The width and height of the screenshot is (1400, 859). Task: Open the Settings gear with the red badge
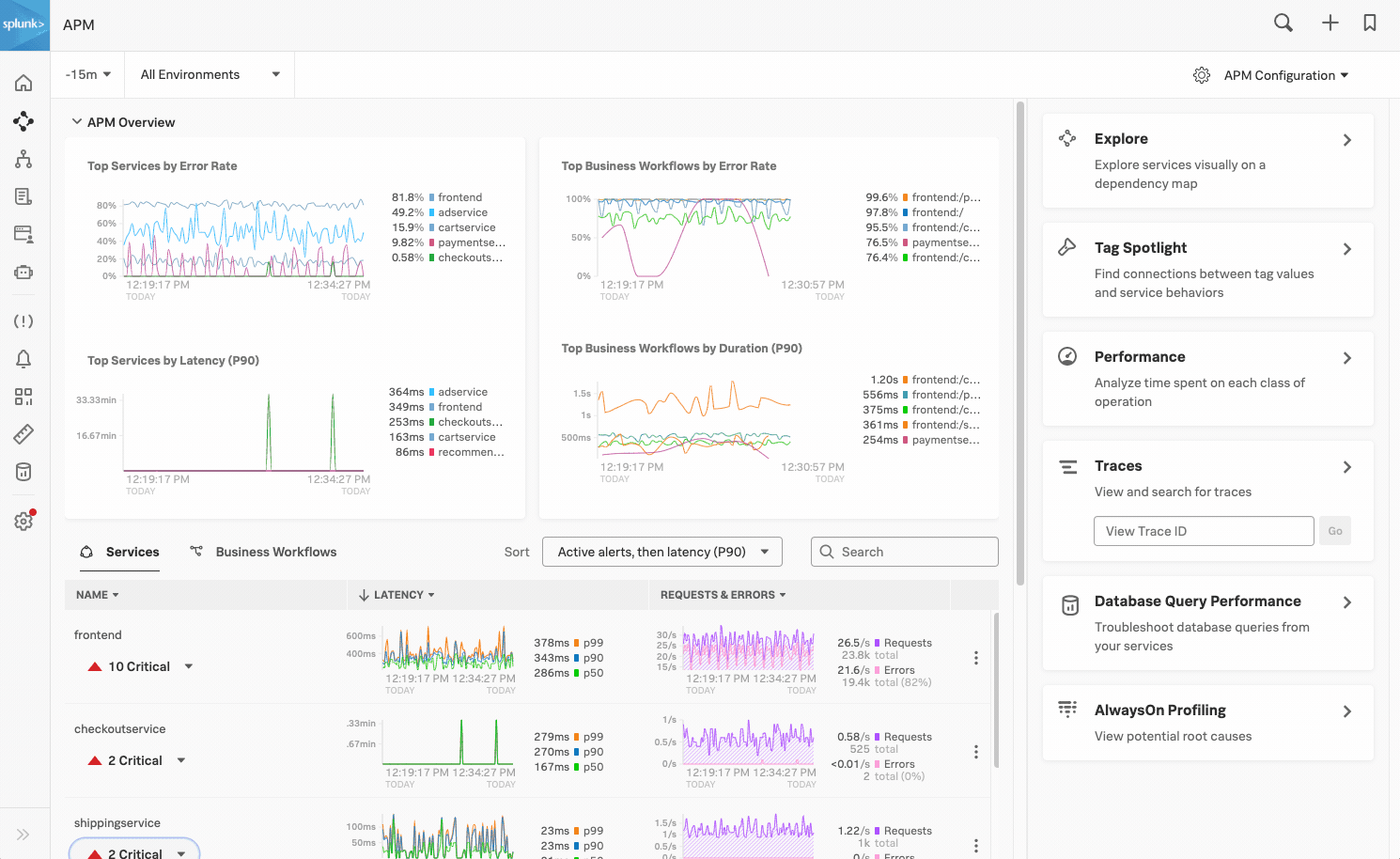[23, 520]
